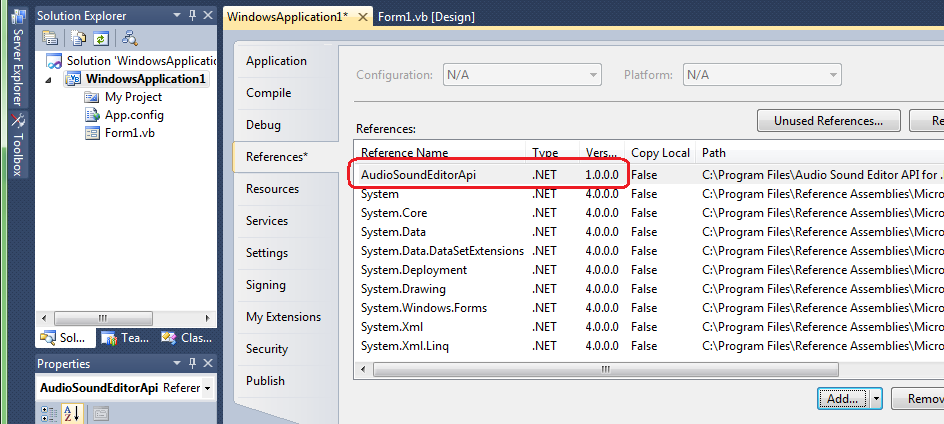
Task: Open the Compile settings tab
Action: 268,93
